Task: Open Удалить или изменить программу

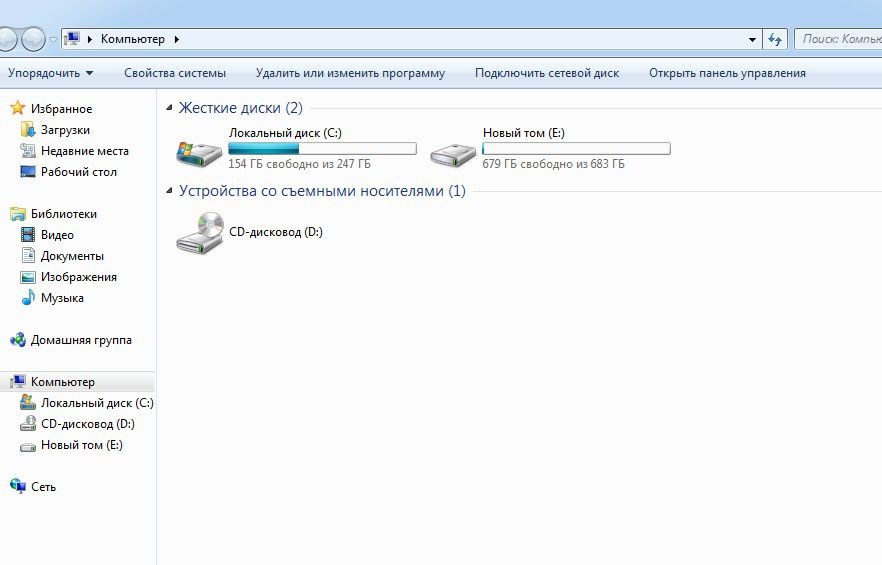Action: pyautogui.click(x=350, y=73)
